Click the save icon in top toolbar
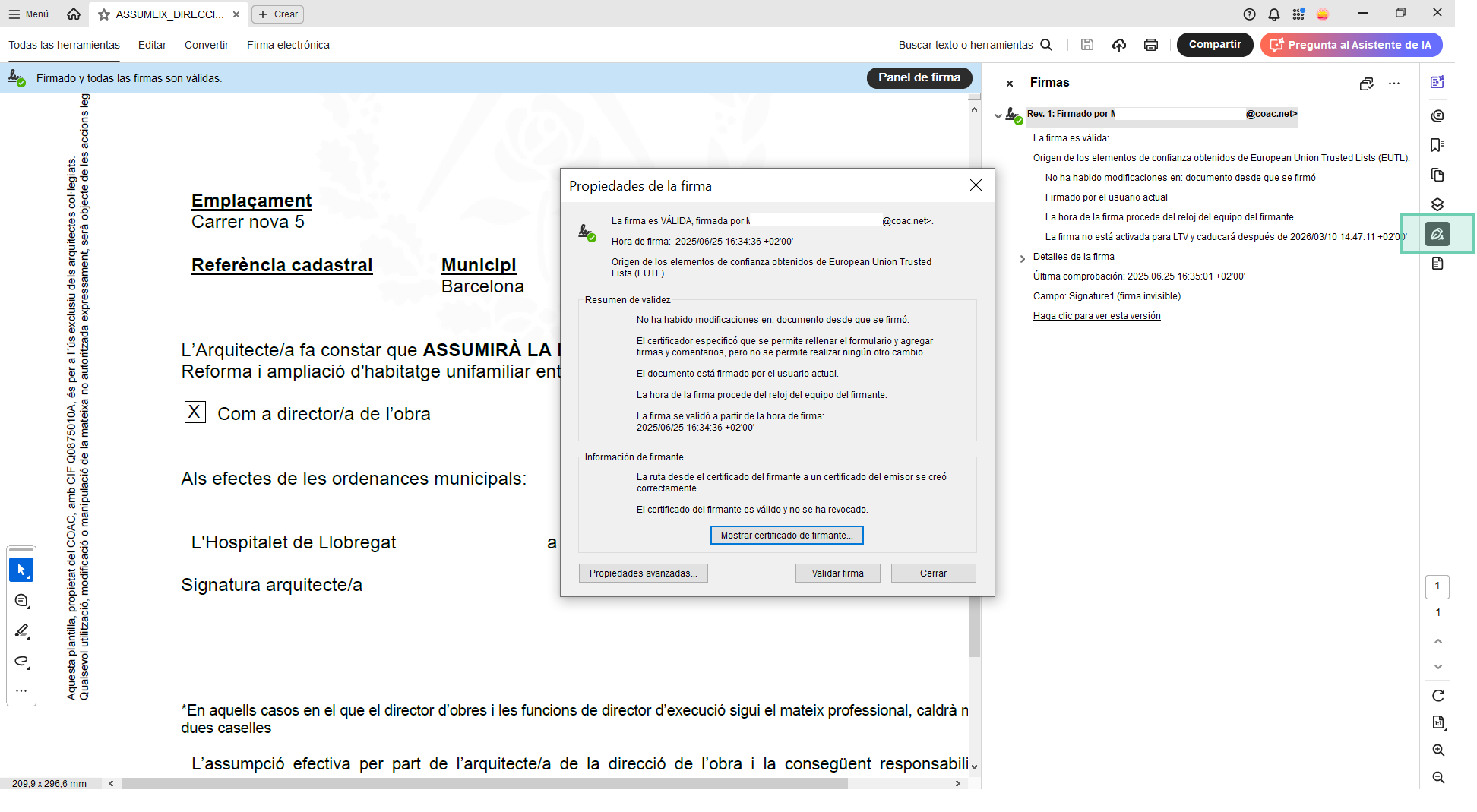This screenshot has width=1477, height=812. click(x=1087, y=45)
